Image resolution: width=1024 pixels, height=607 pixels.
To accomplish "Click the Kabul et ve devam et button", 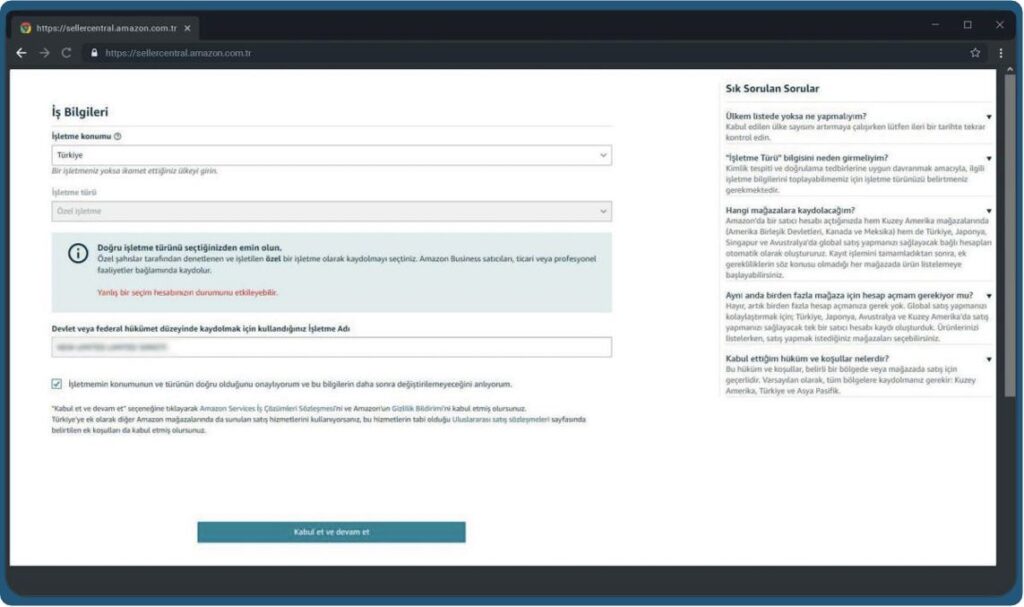I will (332, 532).
